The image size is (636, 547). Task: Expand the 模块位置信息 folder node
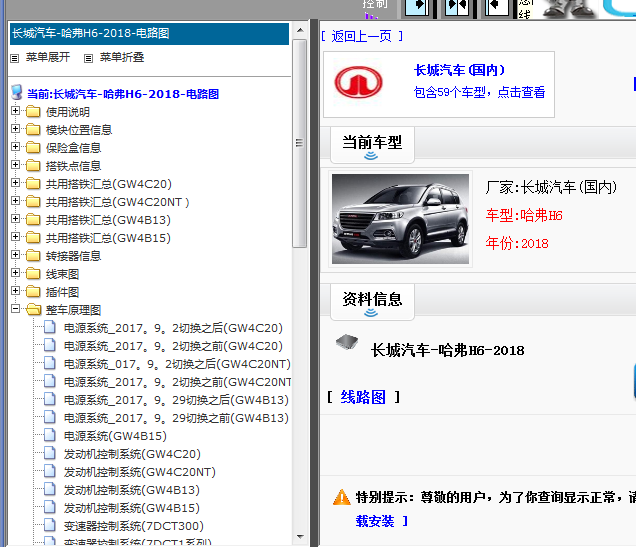[x=15, y=129]
